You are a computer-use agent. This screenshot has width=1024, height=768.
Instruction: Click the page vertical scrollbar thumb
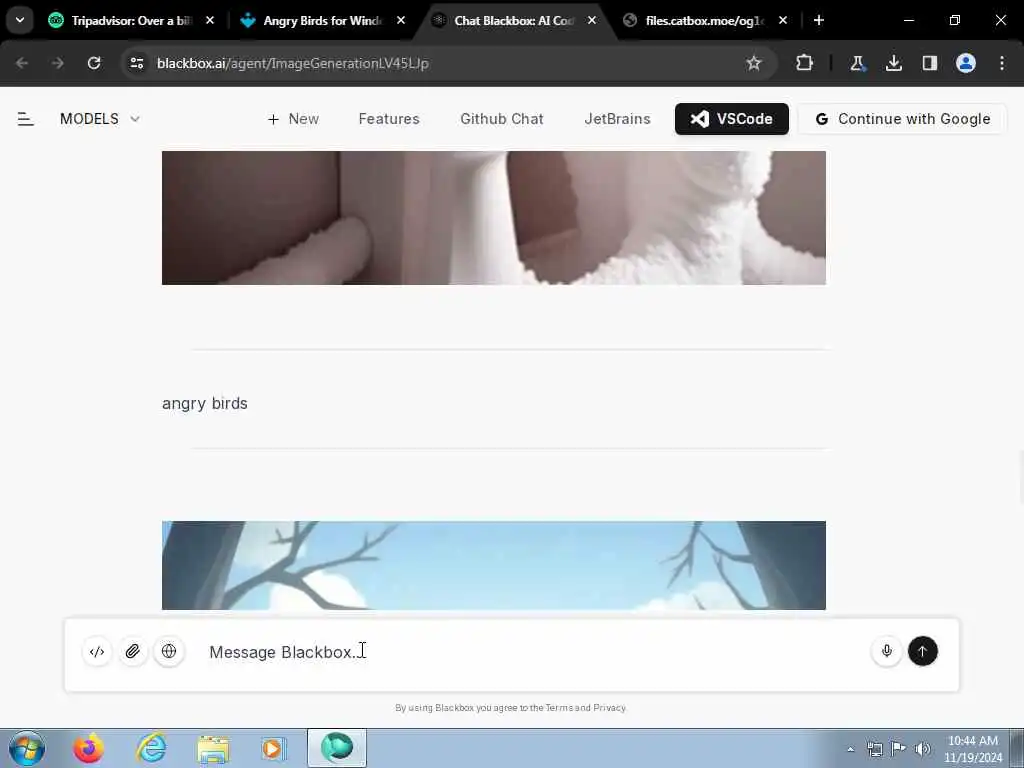(x=1020, y=477)
